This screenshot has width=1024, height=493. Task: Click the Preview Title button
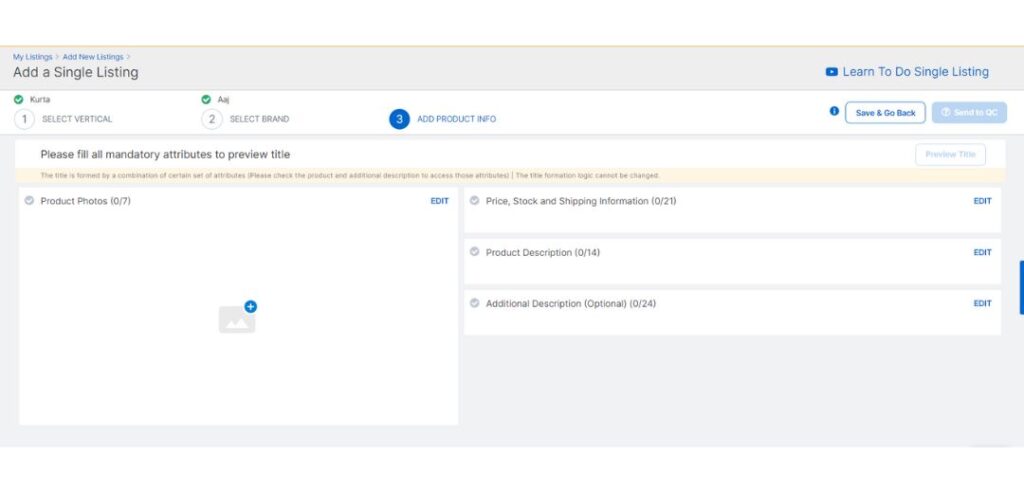(x=950, y=155)
